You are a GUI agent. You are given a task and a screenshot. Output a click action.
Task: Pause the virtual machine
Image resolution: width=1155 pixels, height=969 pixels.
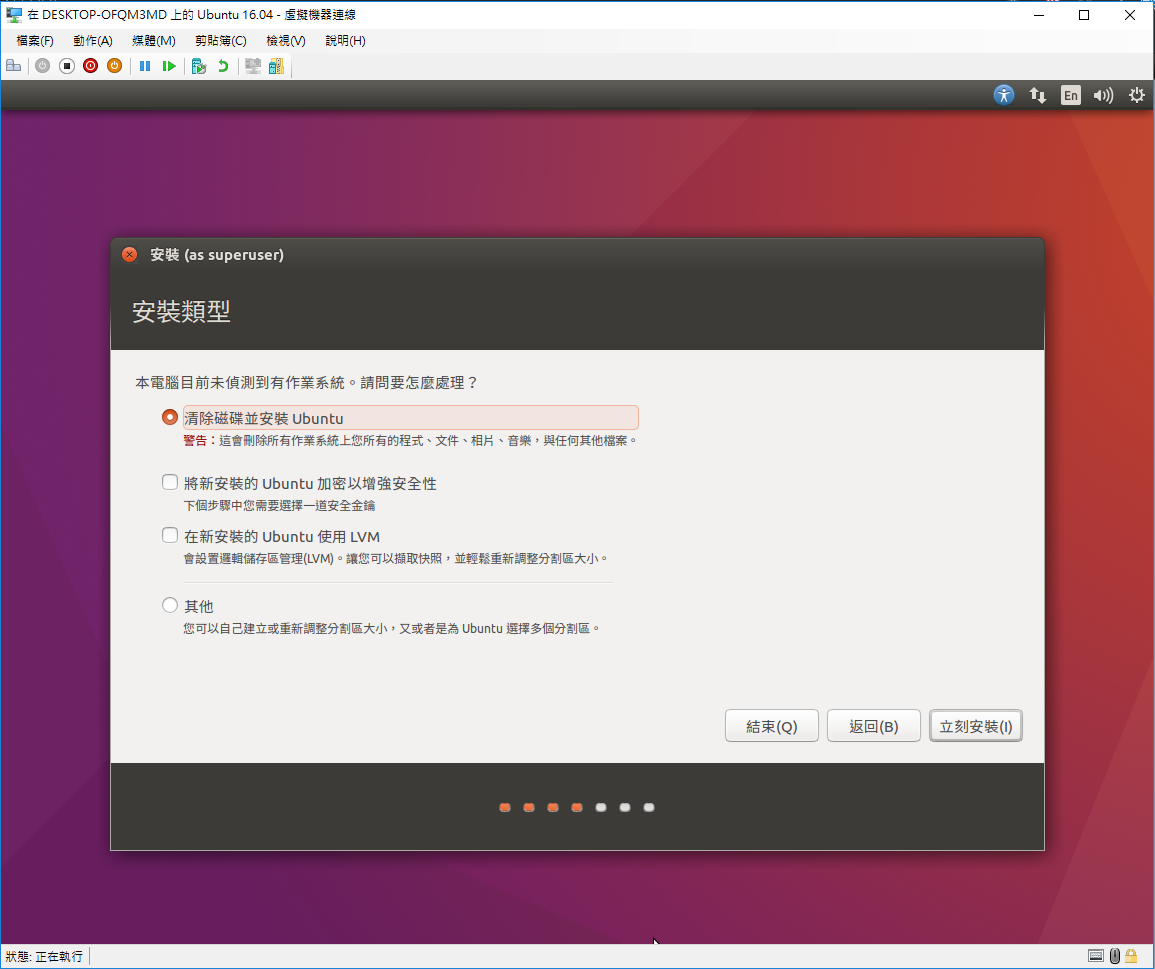(x=145, y=66)
